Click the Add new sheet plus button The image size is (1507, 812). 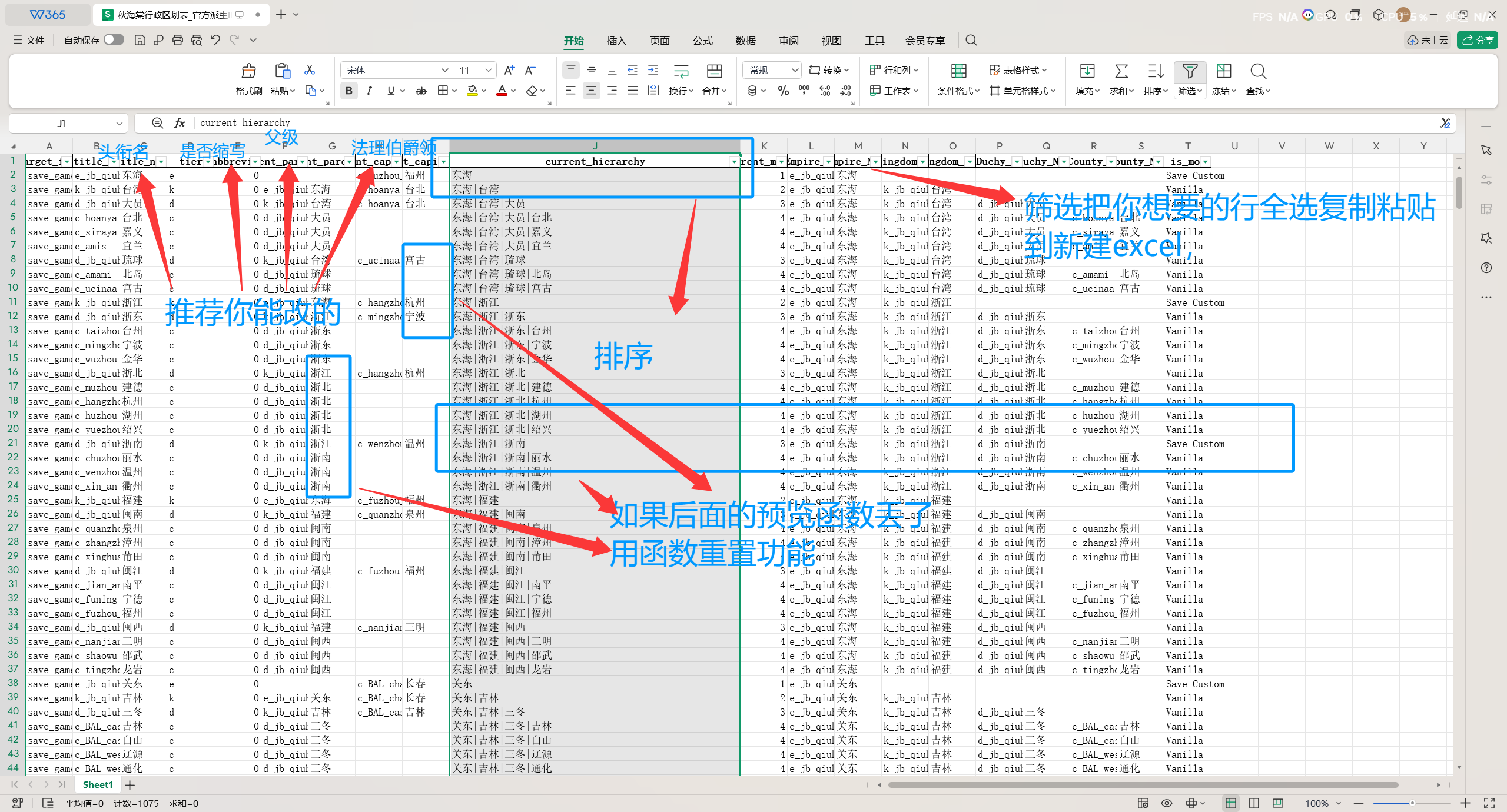pyautogui.click(x=130, y=784)
